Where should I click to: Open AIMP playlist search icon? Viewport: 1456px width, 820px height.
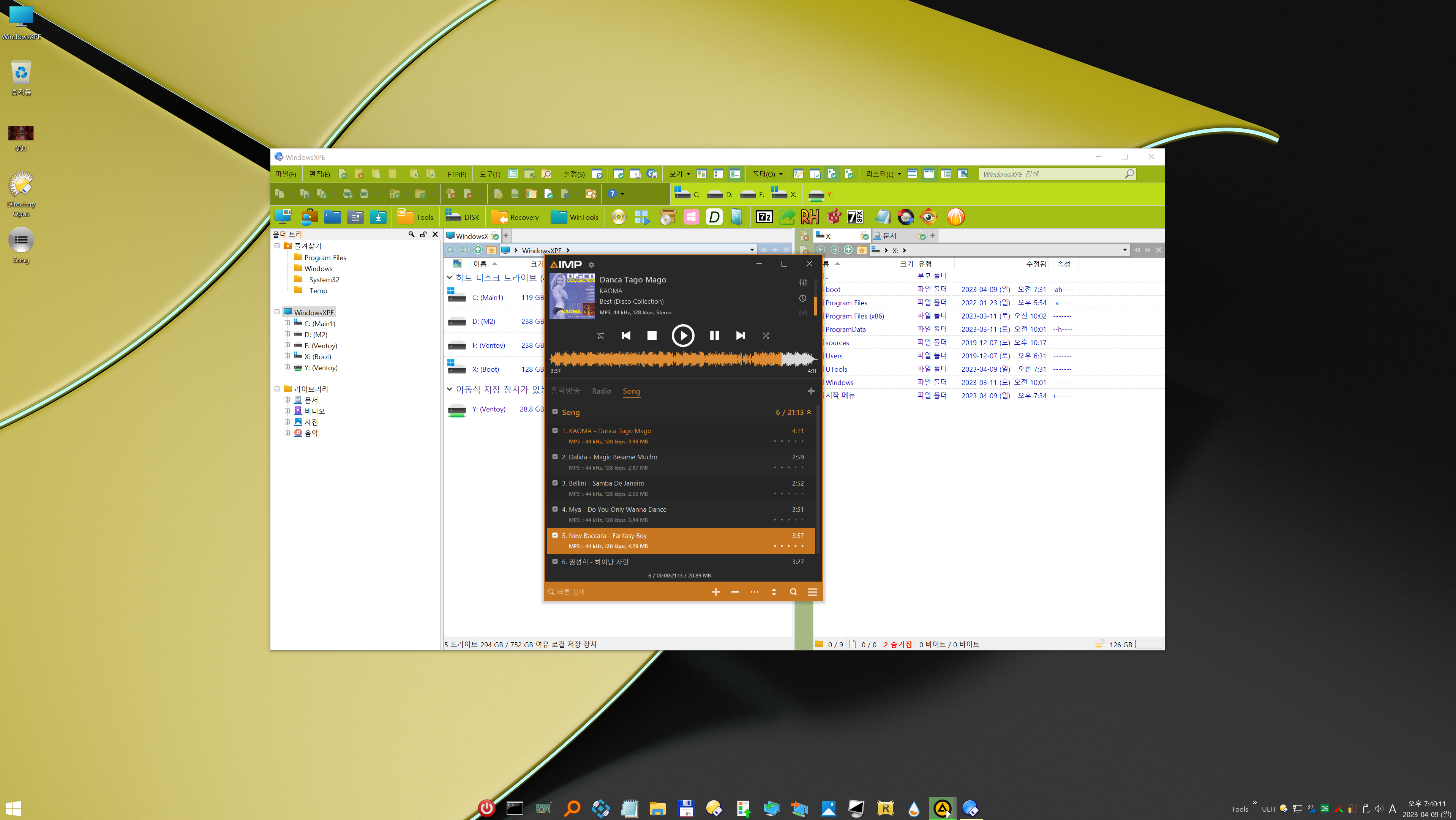tap(793, 592)
